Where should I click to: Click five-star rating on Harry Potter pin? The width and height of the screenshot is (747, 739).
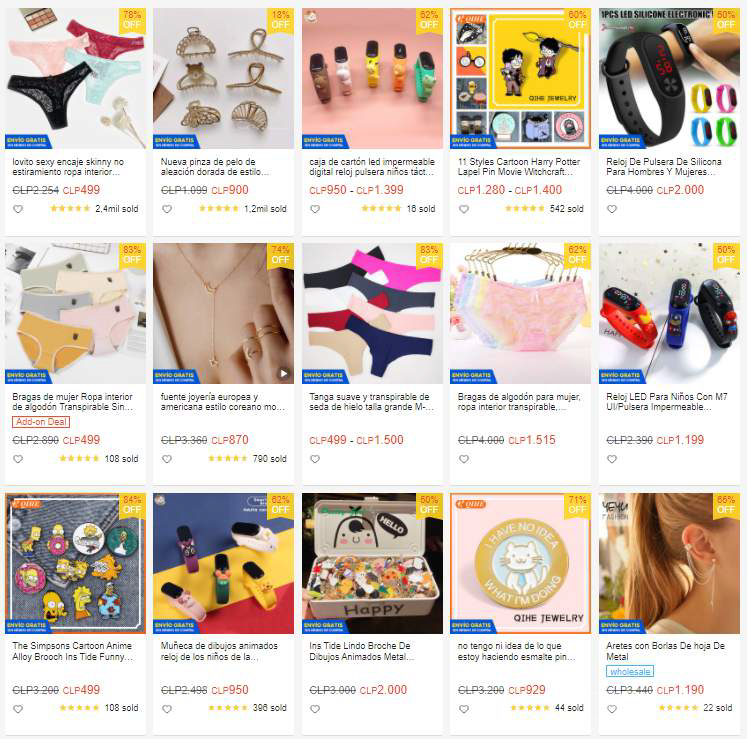click(524, 208)
